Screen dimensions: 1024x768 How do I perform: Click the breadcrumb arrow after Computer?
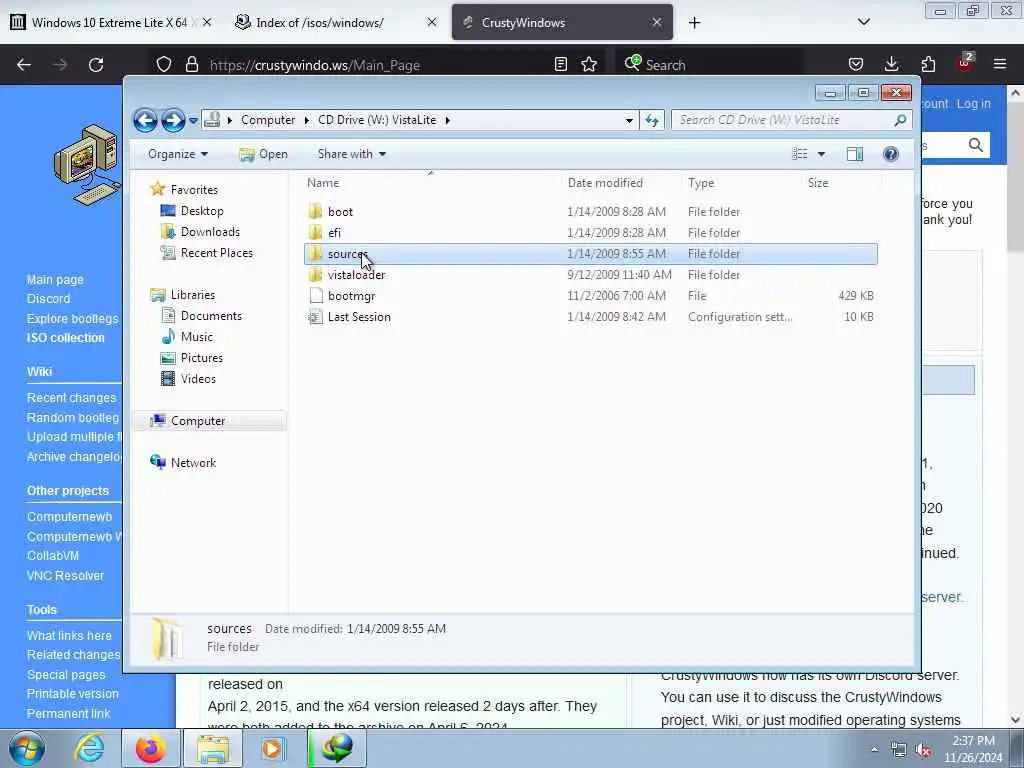[x=307, y=120]
